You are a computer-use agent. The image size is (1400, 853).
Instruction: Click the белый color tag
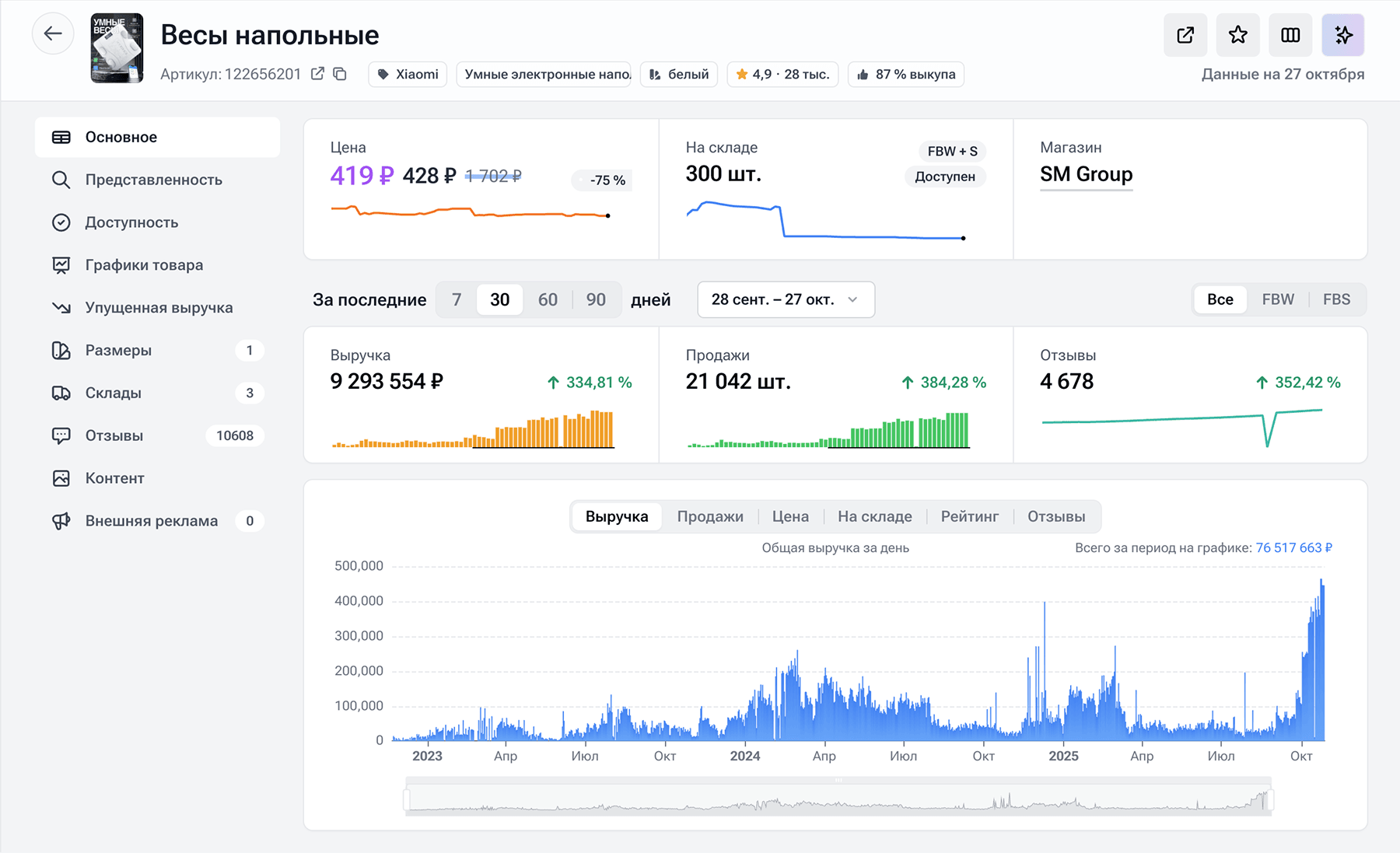679,75
